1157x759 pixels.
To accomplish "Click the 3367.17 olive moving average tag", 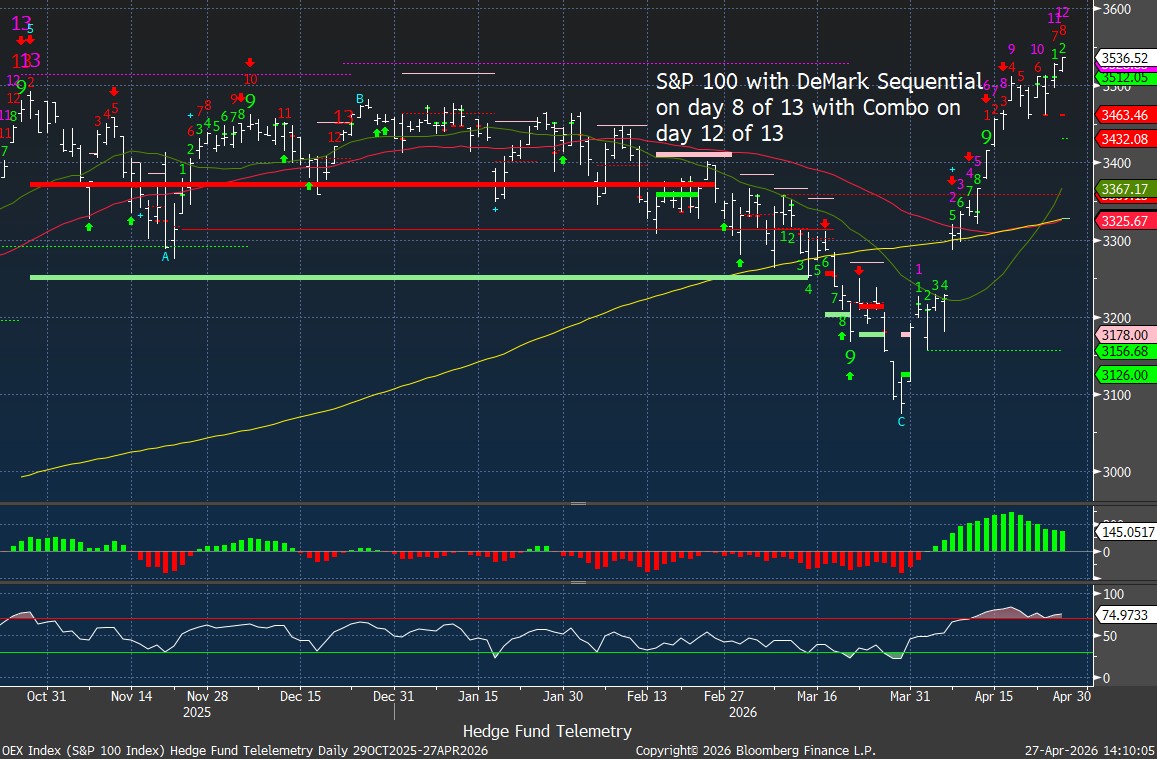I will pos(1124,189).
